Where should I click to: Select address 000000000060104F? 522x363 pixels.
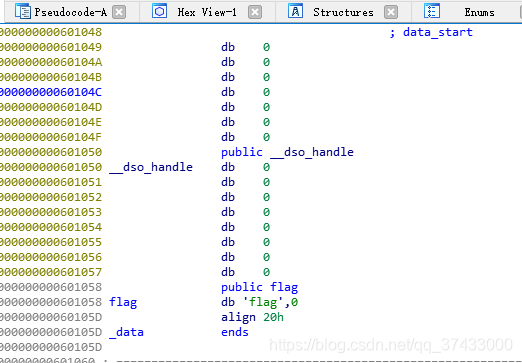tap(51, 137)
